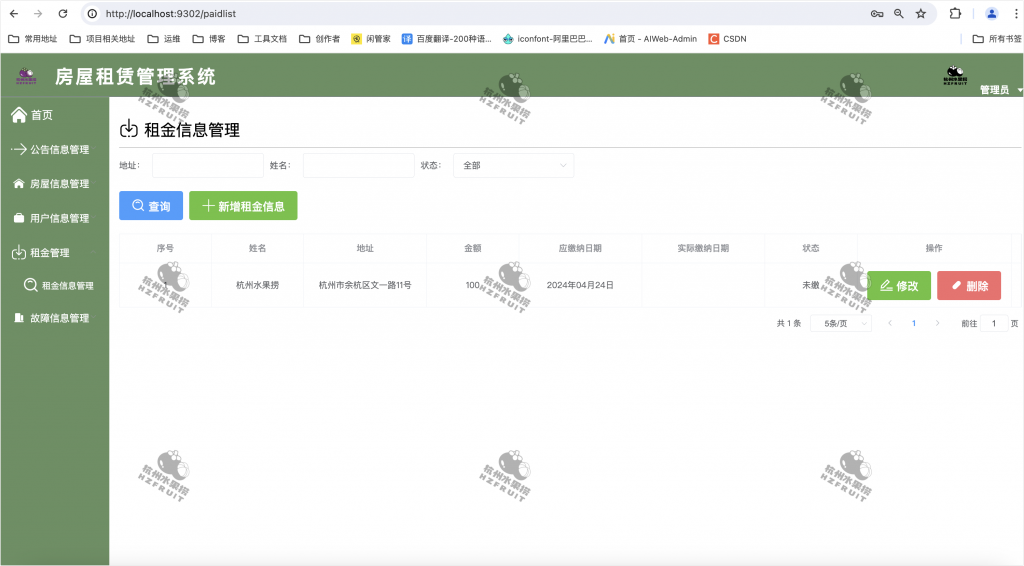Open the 管理员 user dropdown

[x=1000, y=90]
